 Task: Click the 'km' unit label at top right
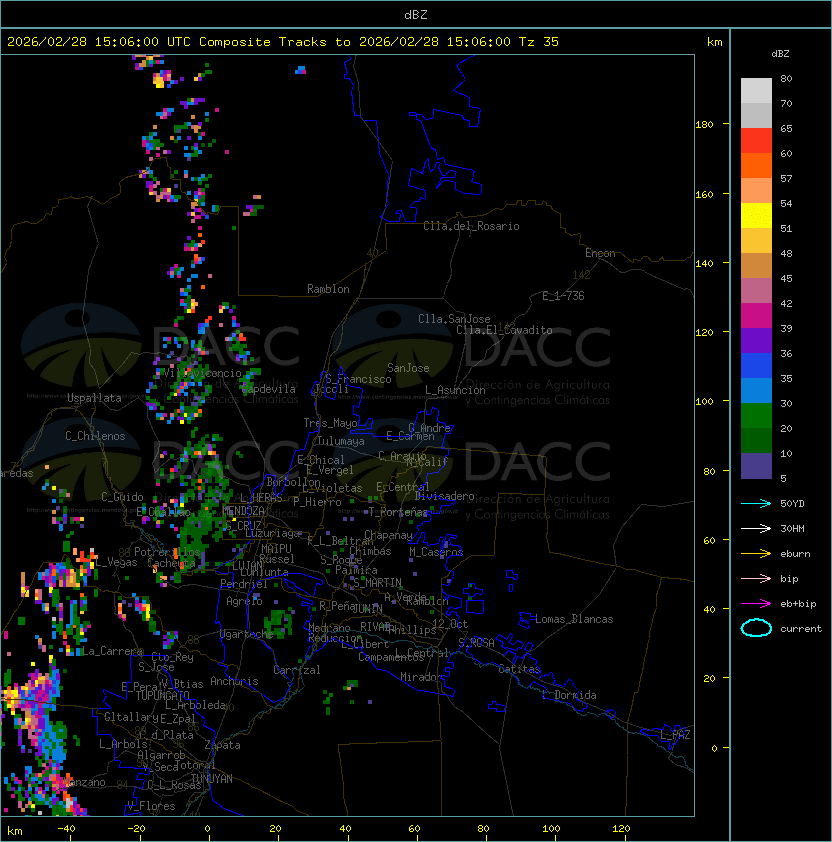[714, 42]
